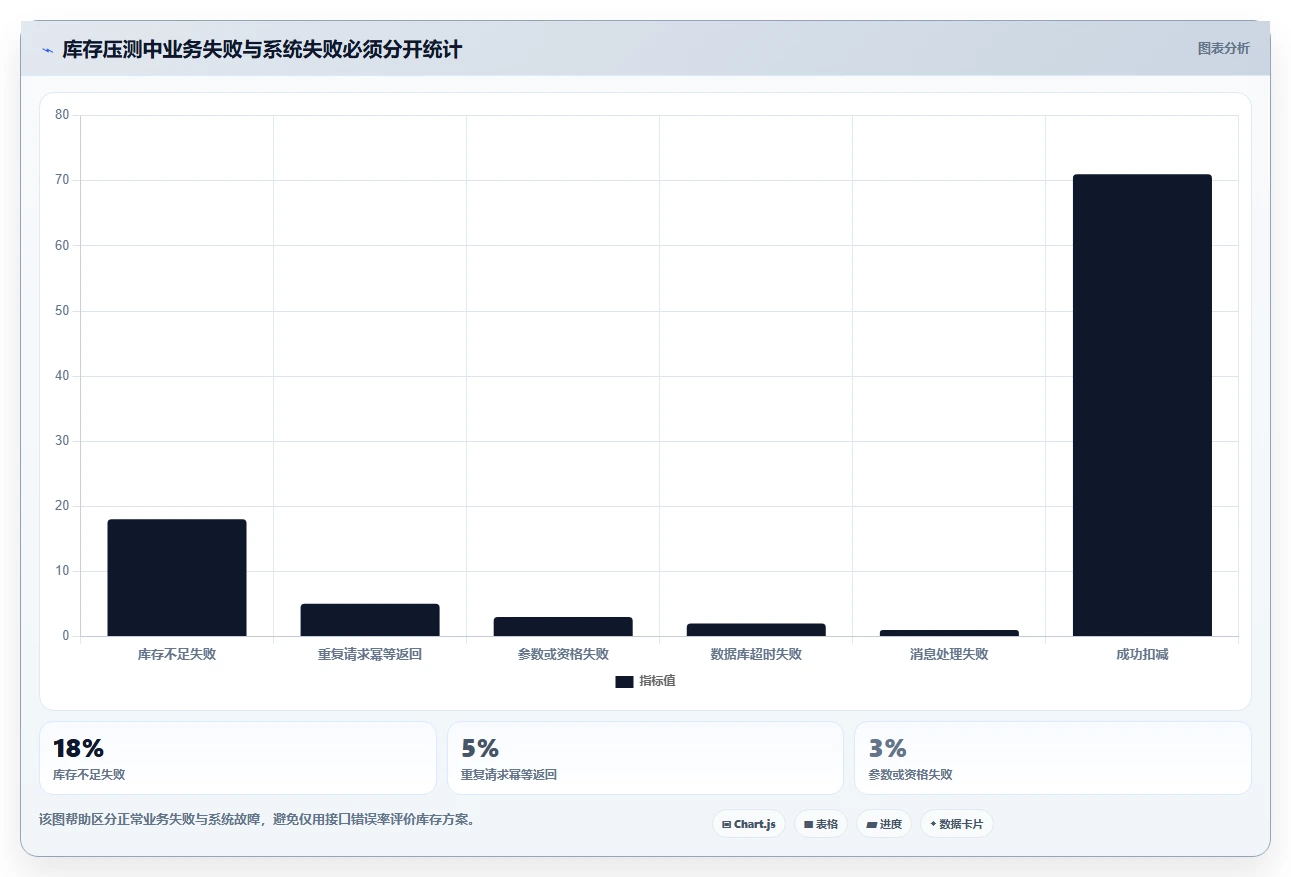
Task: Click the 指标值 legend text
Action: [657, 681]
